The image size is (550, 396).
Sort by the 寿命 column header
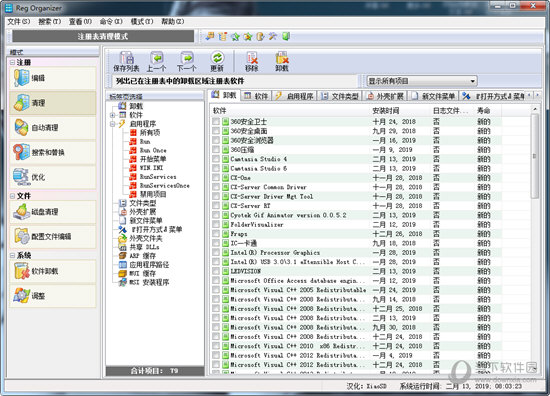[488, 111]
